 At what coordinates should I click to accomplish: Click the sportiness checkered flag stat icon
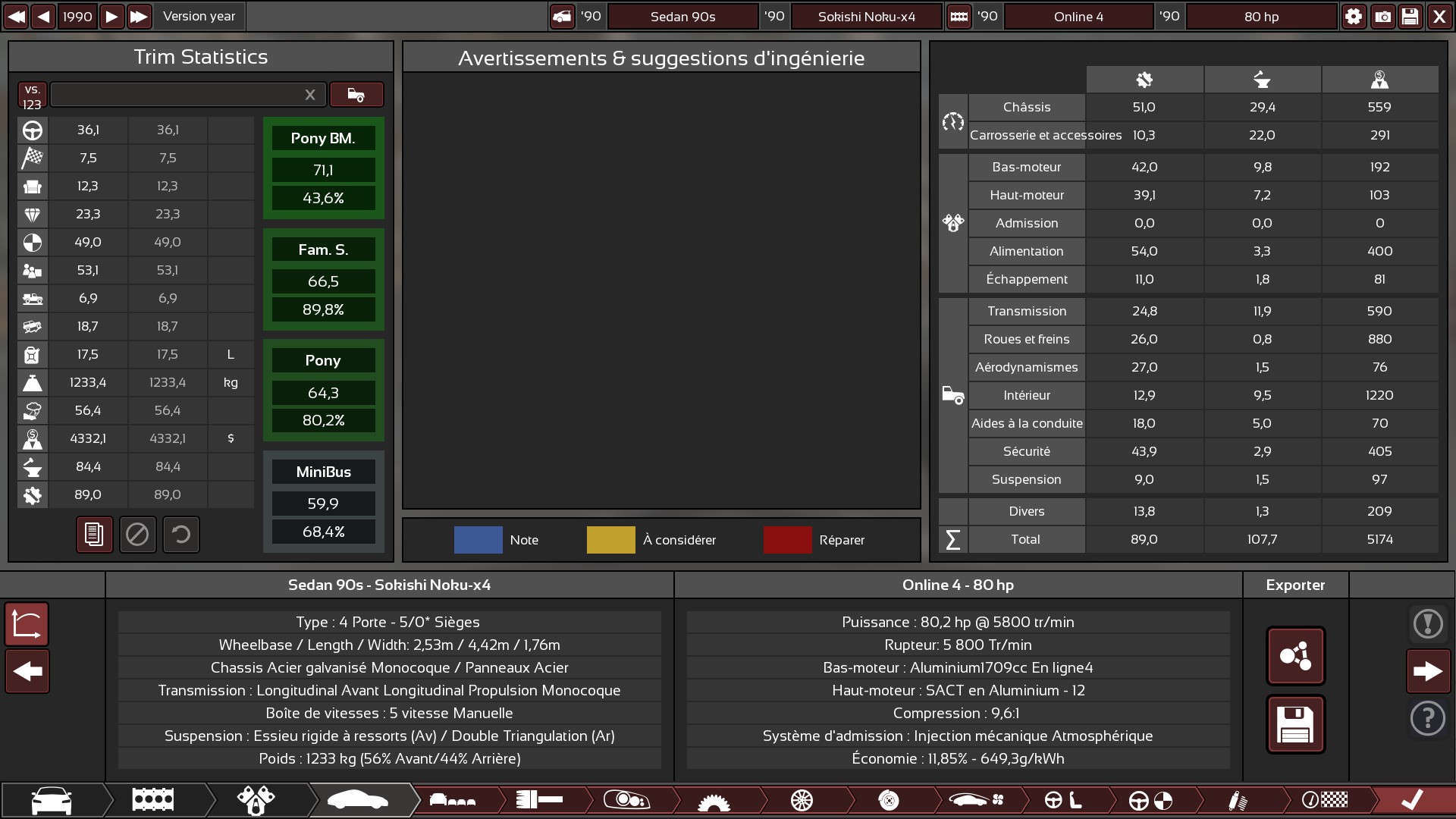click(33, 158)
